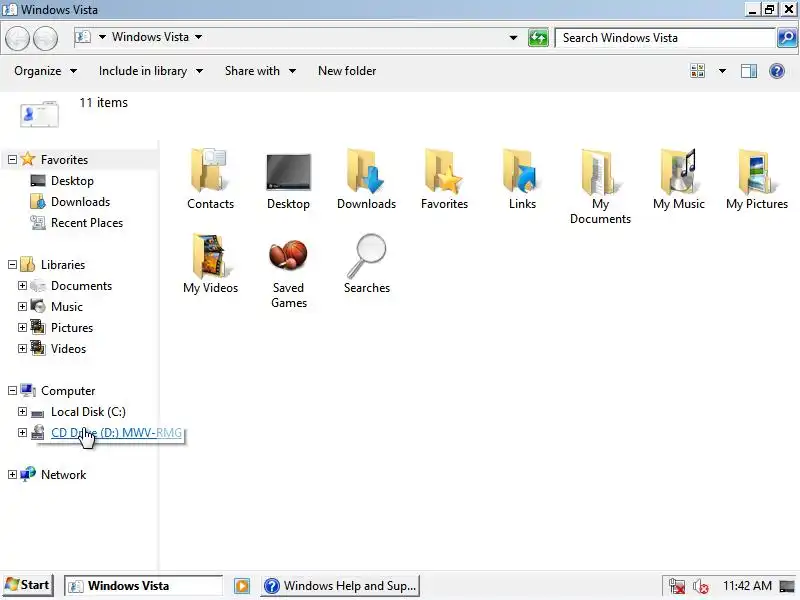Open the address bar history dropdown
The width and height of the screenshot is (800, 600).
click(513, 38)
